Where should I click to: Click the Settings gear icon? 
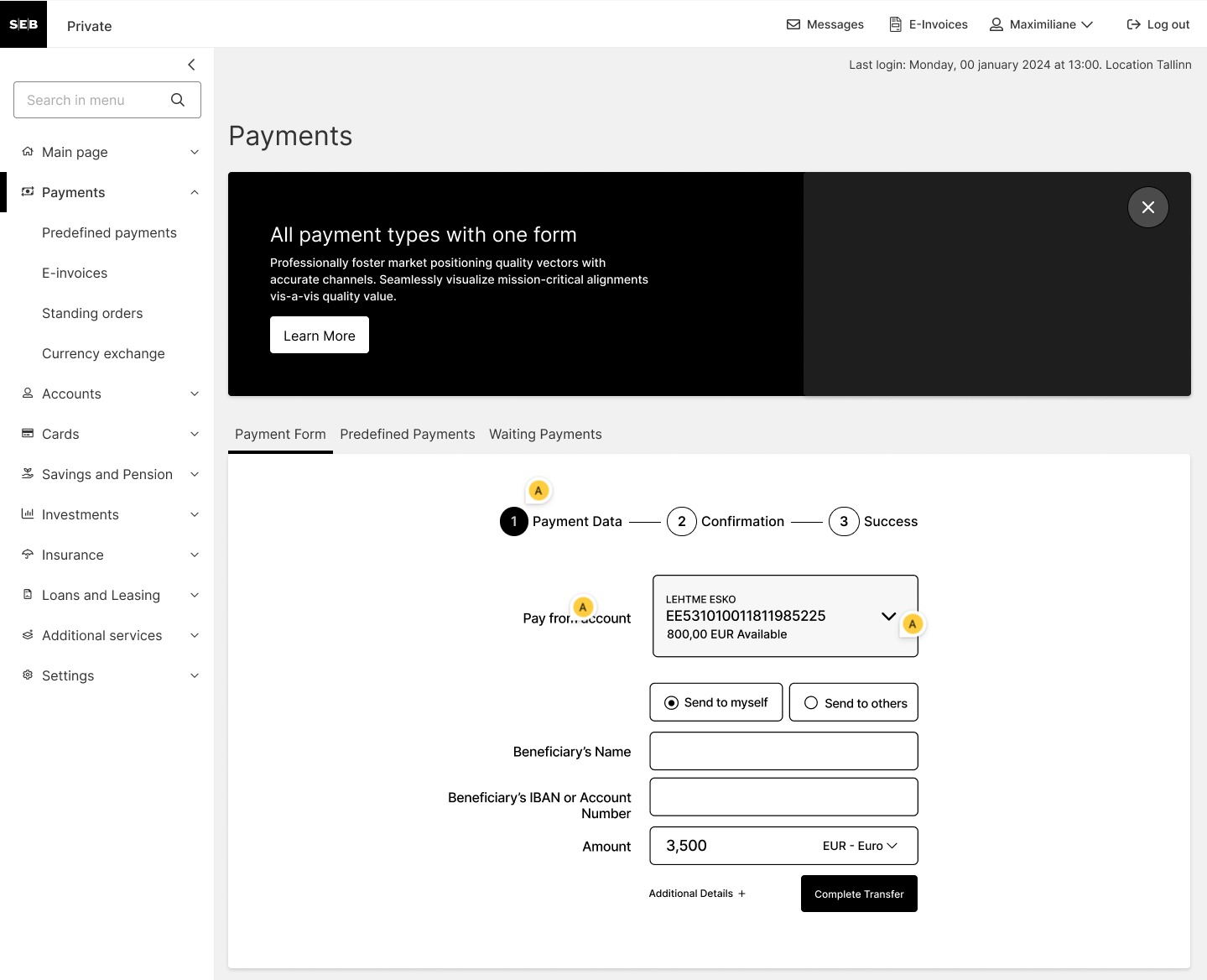pos(28,675)
